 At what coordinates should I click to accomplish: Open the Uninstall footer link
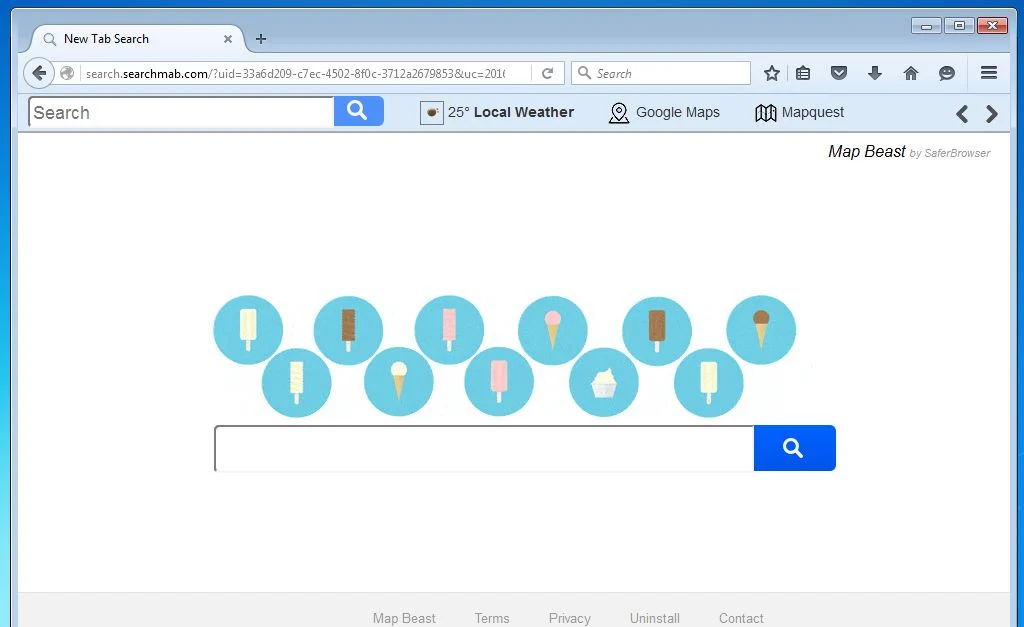coord(654,618)
